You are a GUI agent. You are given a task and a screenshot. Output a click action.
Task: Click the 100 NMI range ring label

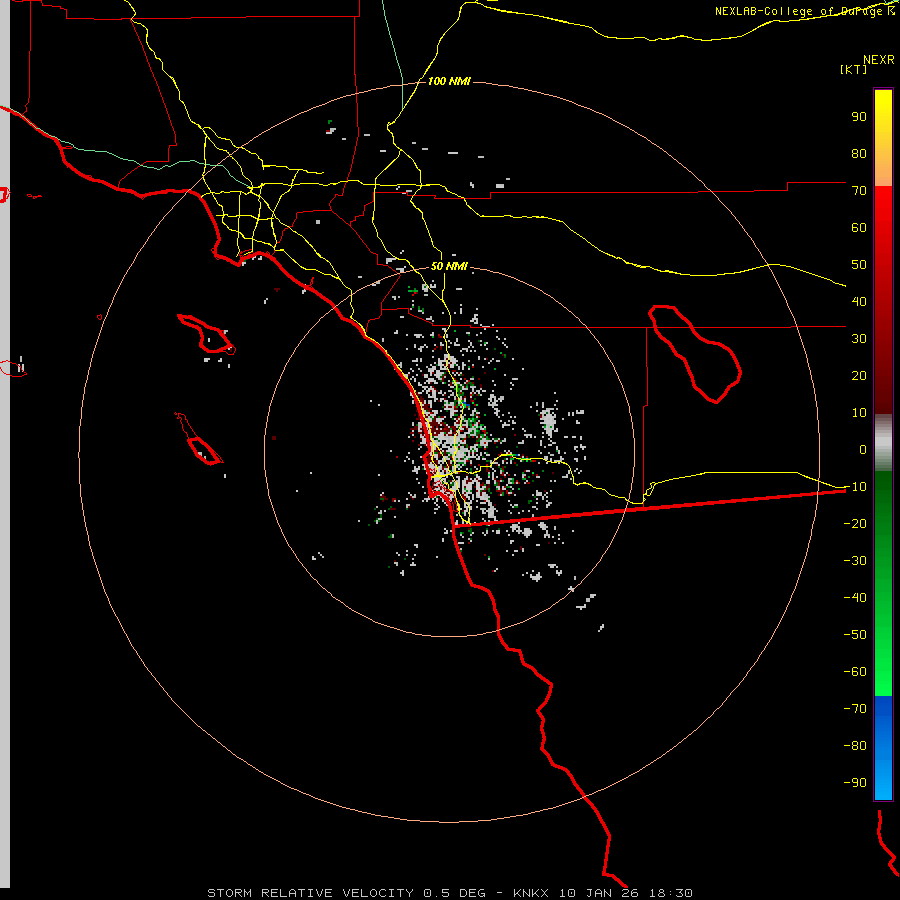click(x=449, y=82)
